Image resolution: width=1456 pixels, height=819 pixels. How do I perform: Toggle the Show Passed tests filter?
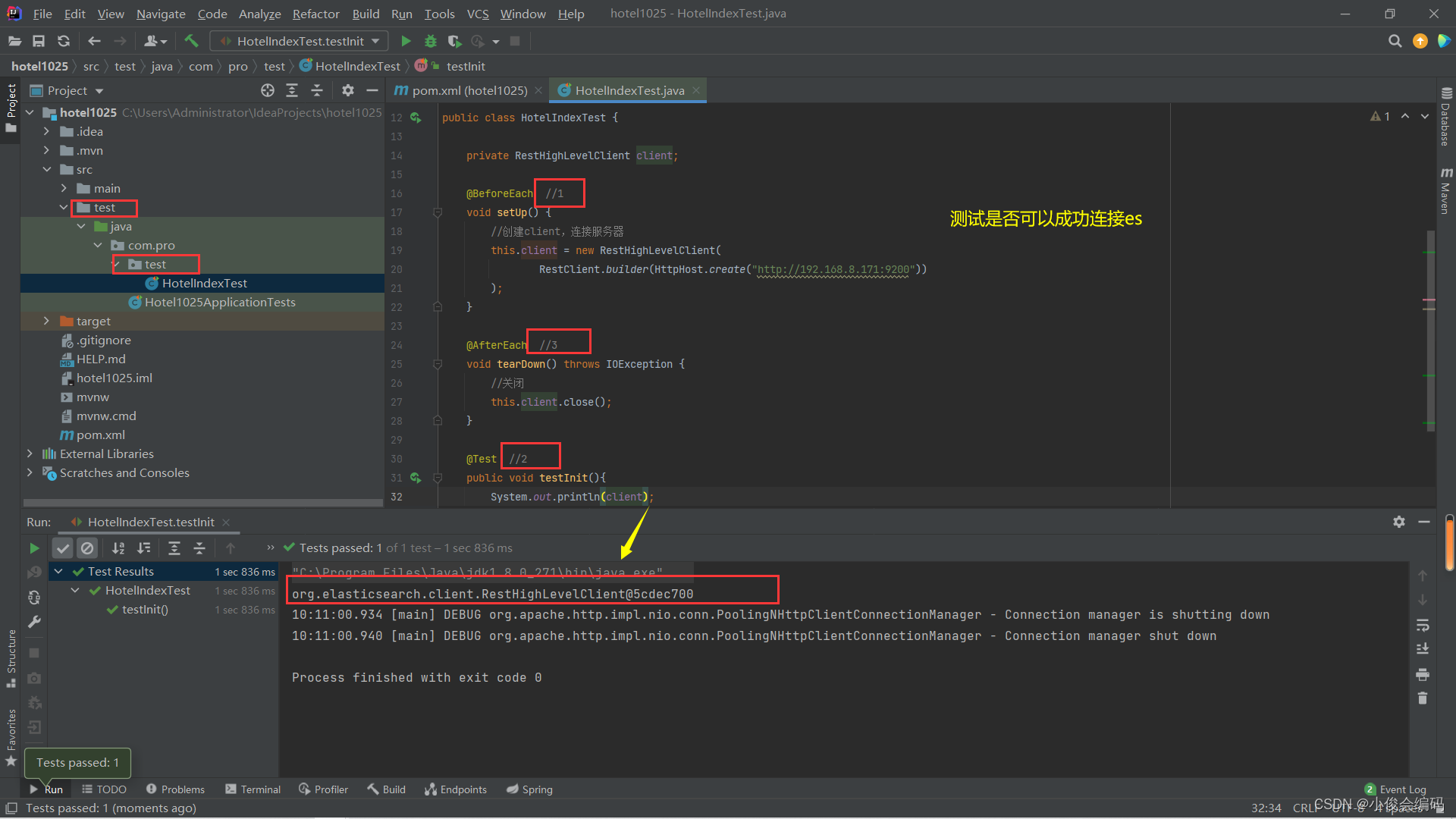63,548
